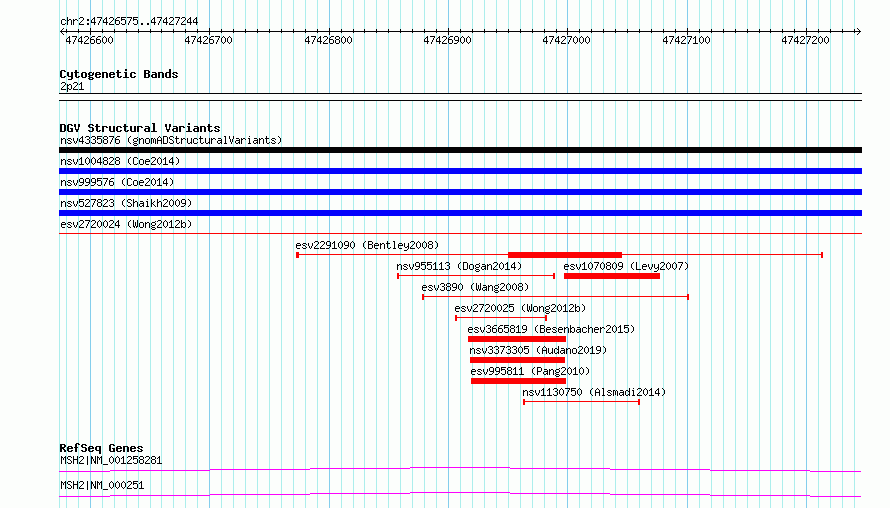The width and height of the screenshot is (890, 508).
Task: Click the red esv3665819 variant bar
Action: [x=517, y=339]
